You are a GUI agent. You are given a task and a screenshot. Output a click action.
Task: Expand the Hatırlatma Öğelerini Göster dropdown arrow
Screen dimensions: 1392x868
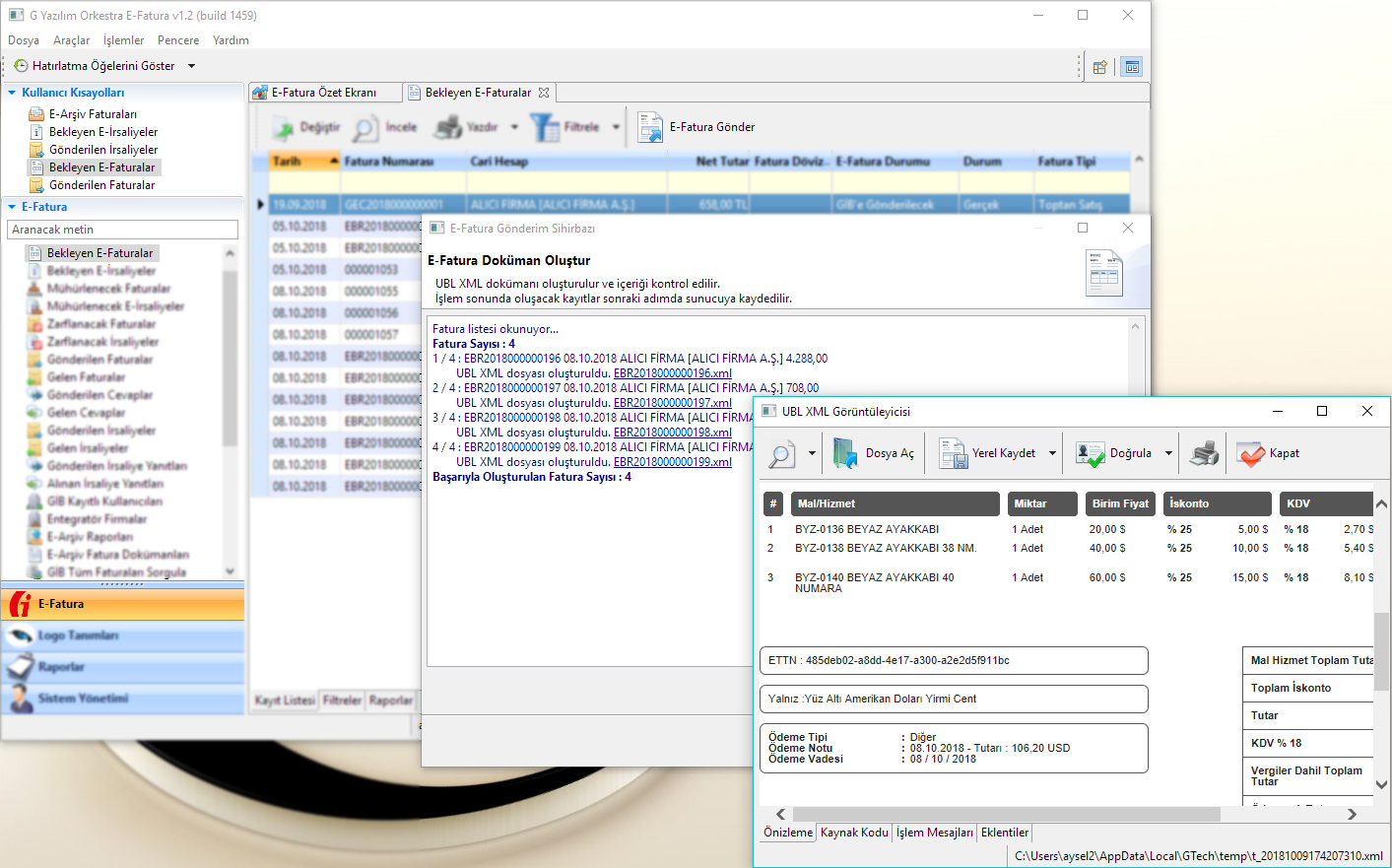191,66
